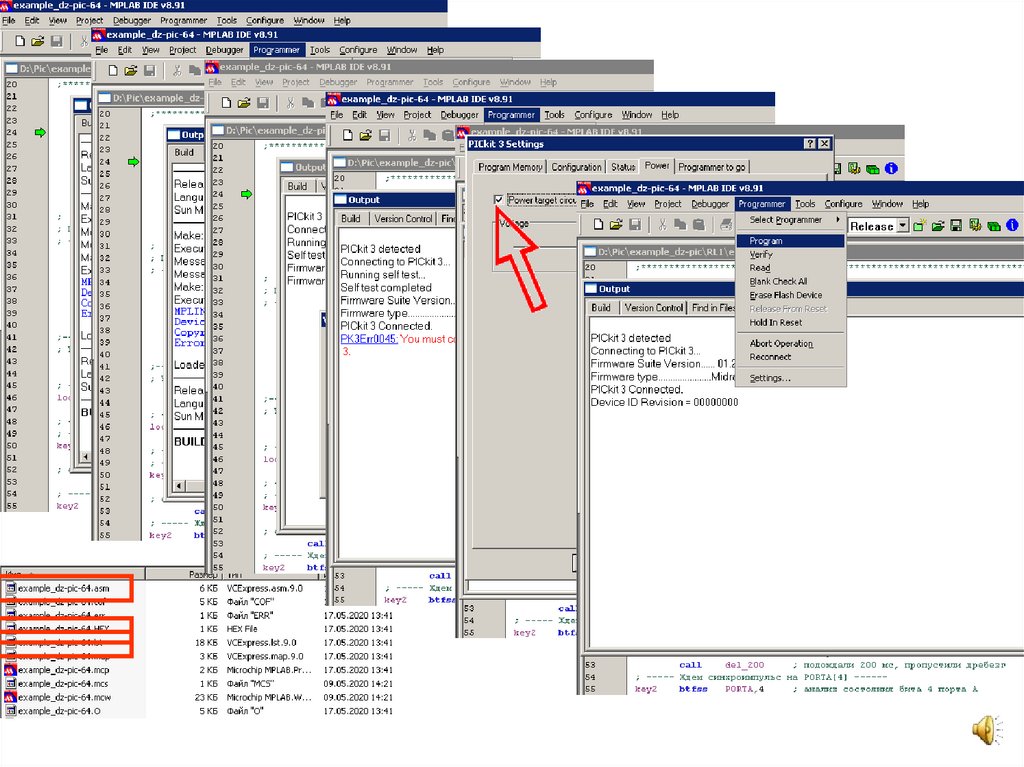
Task: Click Save icon in window showing PK3Err0045 error
Action: coord(384,135)
